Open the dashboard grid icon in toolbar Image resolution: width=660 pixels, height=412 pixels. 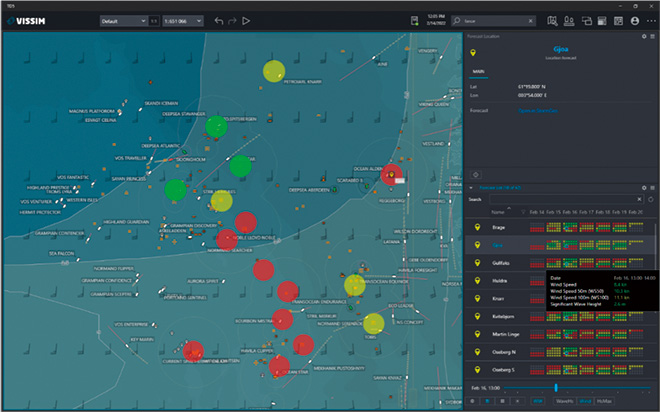pos(618,21)
